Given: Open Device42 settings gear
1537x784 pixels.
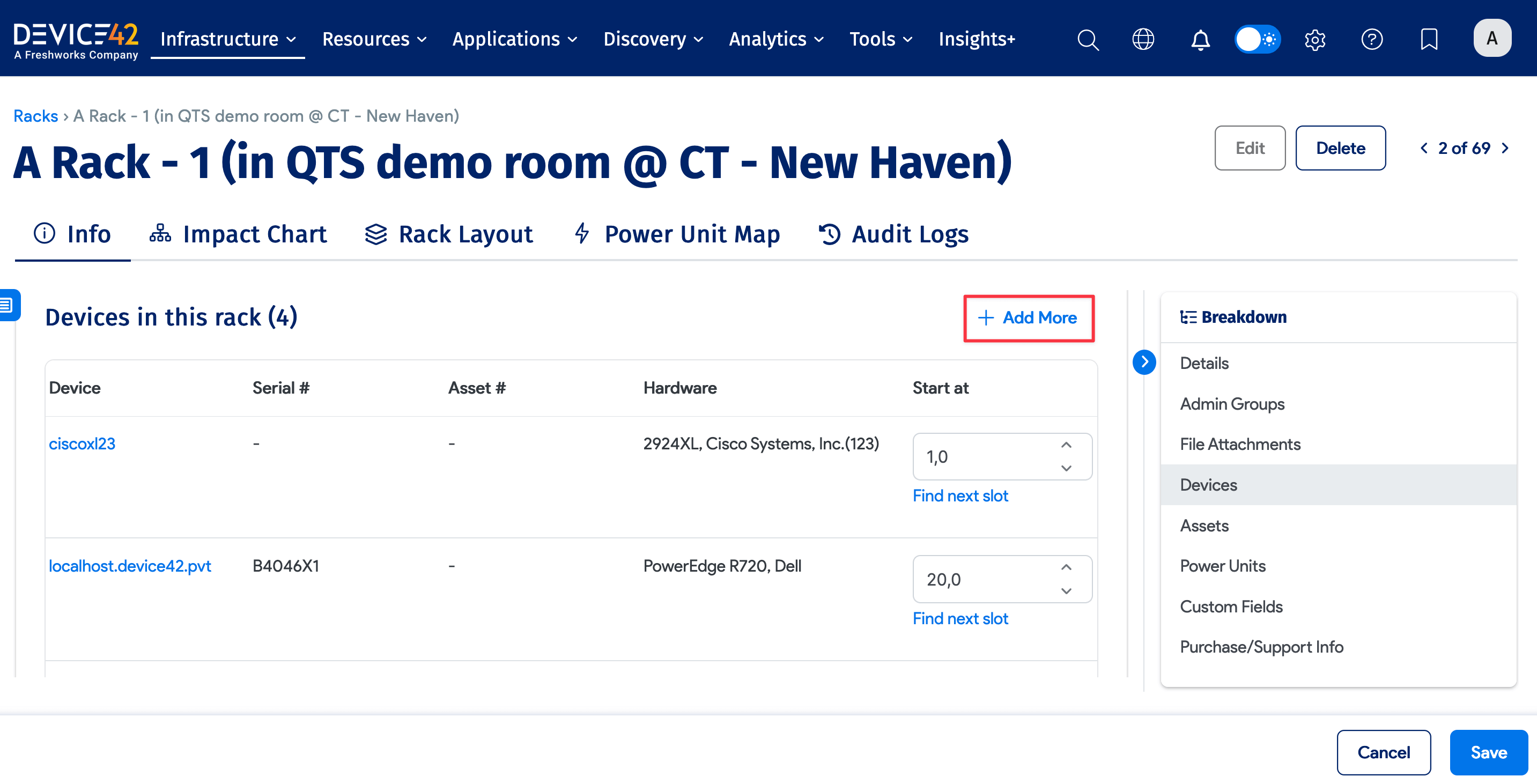Looking at the screenshot, I should click(x=1314, y=39).
